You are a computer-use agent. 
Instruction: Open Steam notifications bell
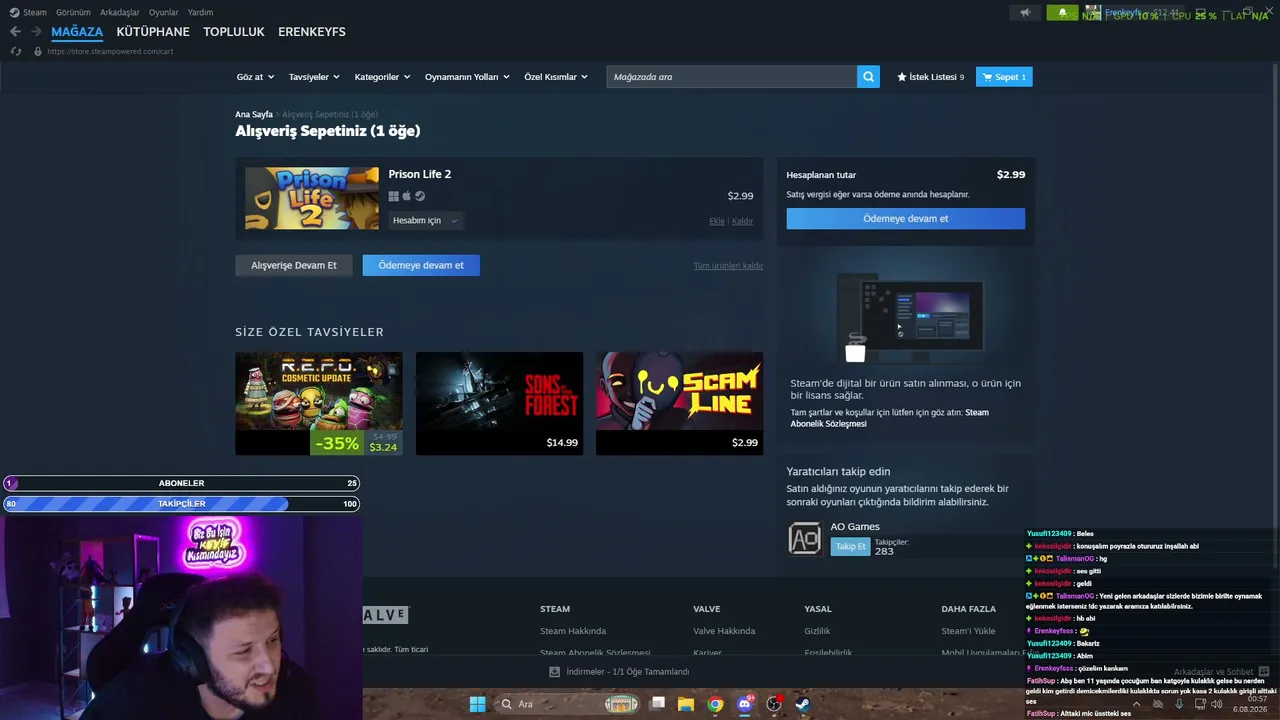pos(1062,13)
